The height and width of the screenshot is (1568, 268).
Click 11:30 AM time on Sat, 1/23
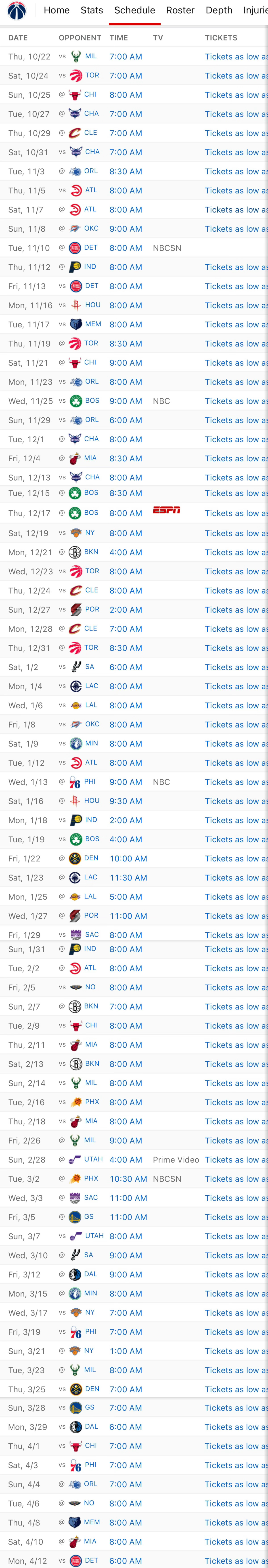coord(128,878)
